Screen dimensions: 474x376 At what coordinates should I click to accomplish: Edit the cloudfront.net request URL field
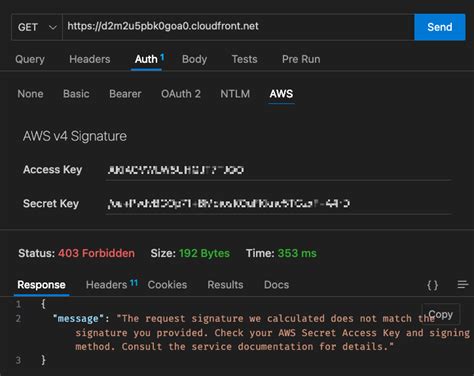pos(238,27)
